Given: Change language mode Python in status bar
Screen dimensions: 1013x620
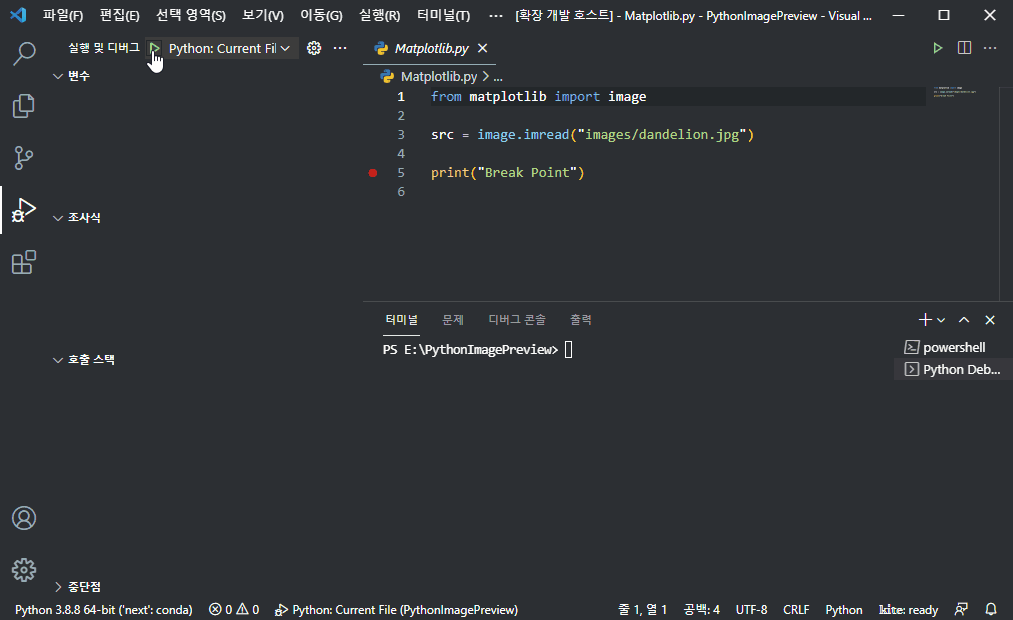Looking at the screenshot, I should click(844, 610).
